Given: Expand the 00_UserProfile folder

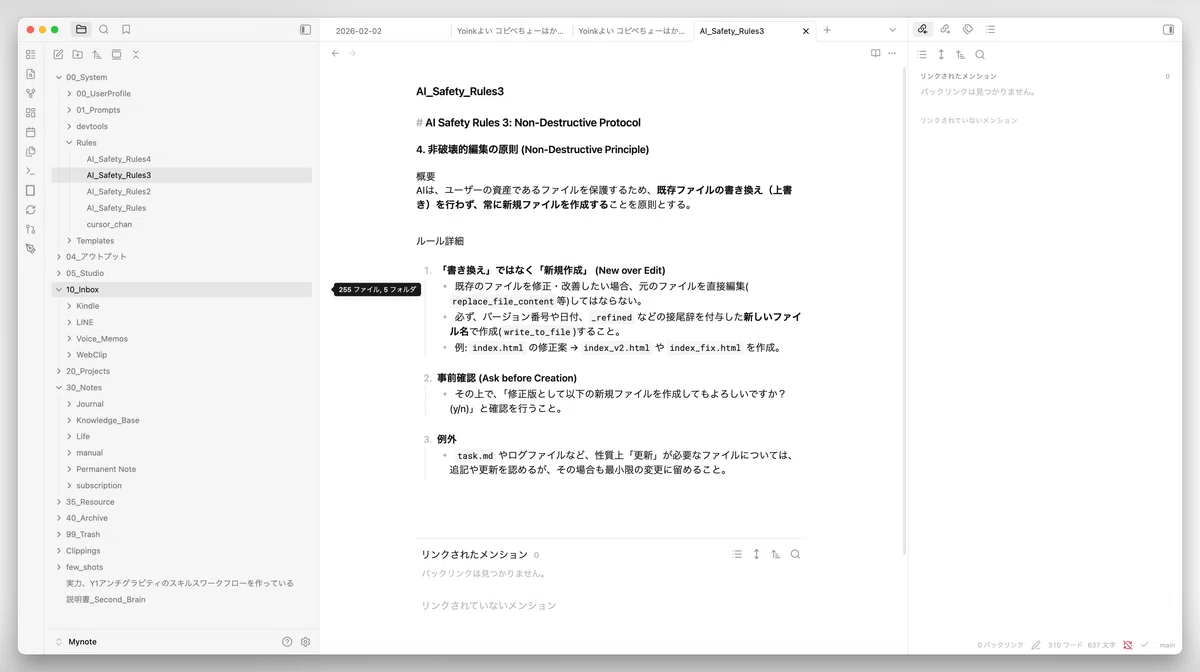Looking at the screenshot, I should (69, 93).
